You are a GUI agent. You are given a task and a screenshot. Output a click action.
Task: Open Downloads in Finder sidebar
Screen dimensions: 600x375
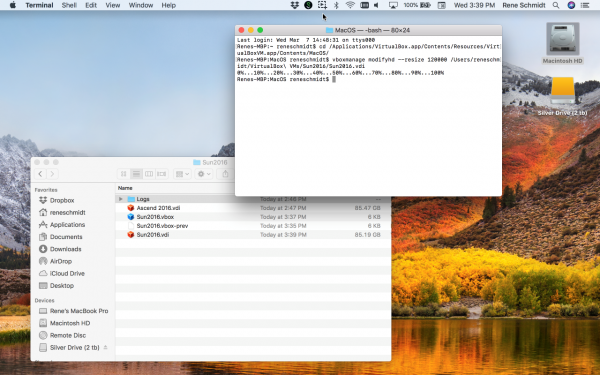(60, 249)
